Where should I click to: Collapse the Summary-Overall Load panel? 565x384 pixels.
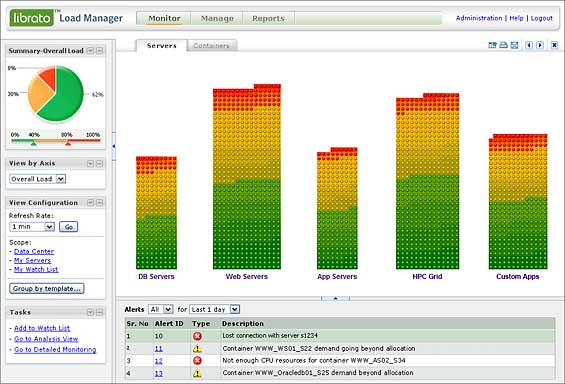[90, 51]
